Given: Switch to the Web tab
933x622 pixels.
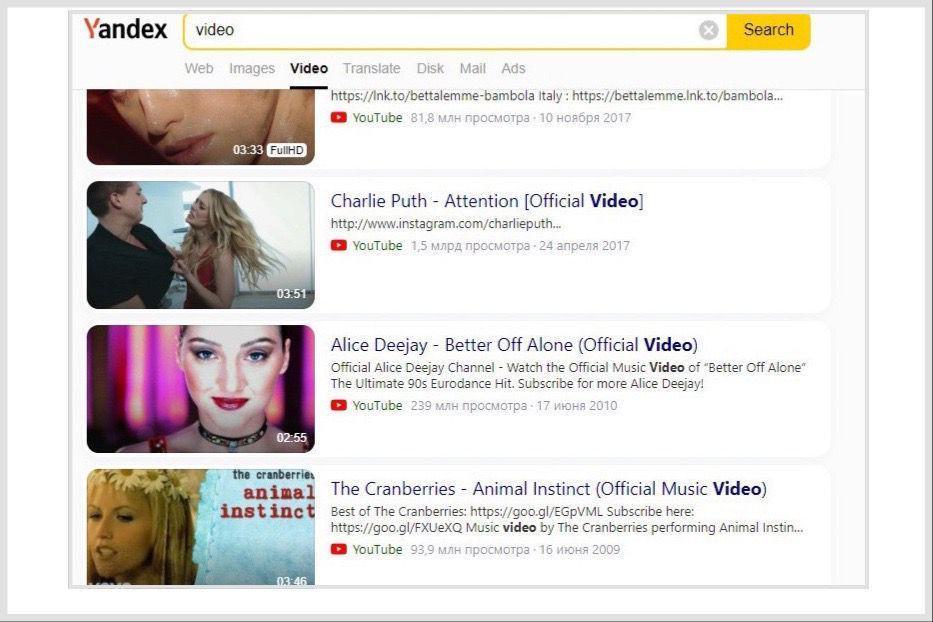Looking at the screenshot, I should [x=199, y=68].
